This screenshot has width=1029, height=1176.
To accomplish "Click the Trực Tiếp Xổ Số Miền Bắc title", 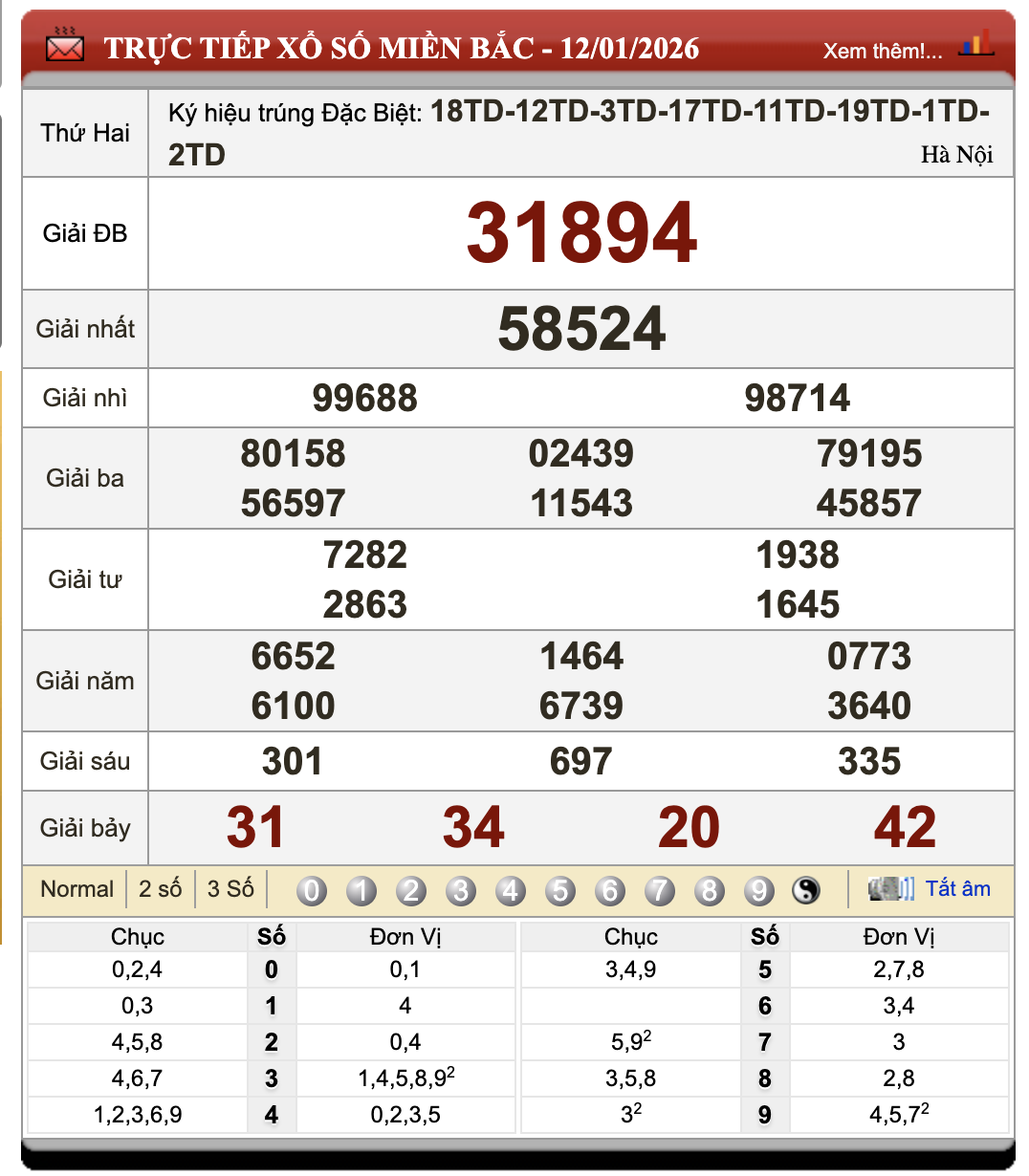I will pos(402,48).
